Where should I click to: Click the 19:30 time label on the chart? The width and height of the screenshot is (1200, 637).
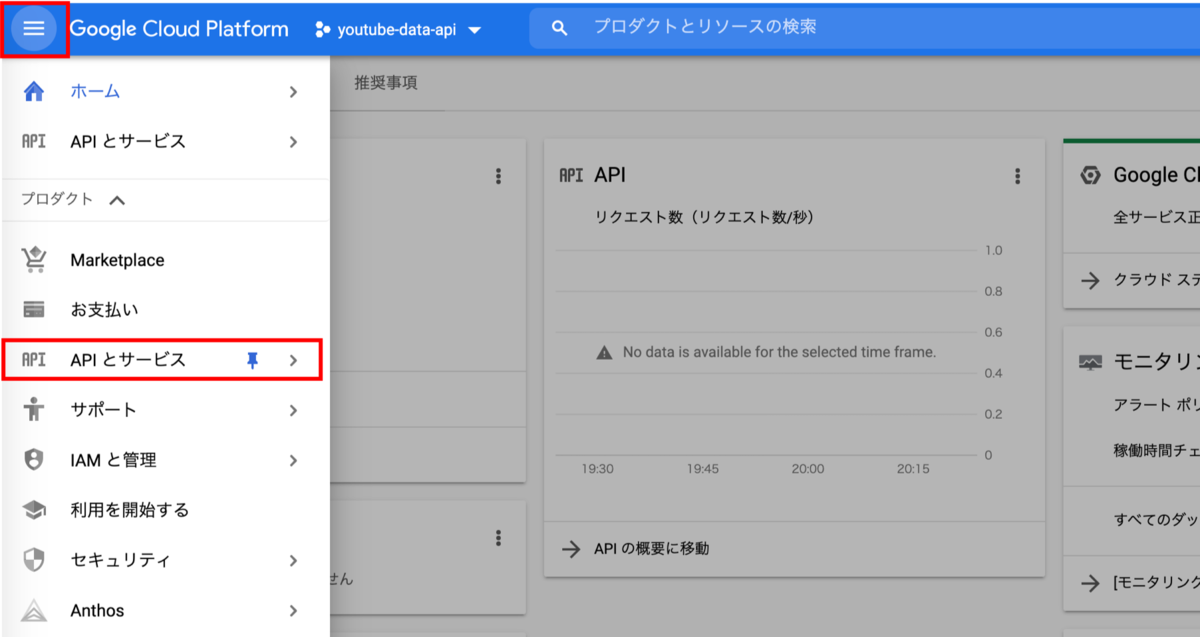(598, 468)
